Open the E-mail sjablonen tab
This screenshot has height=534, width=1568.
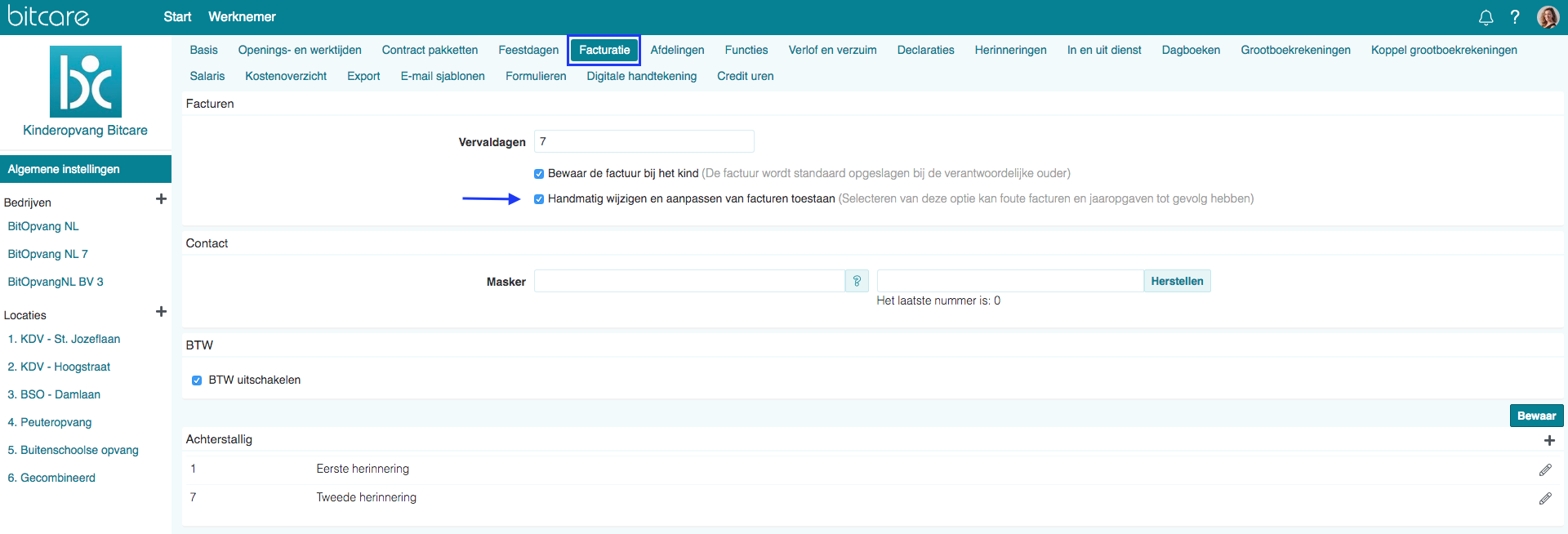443,76
